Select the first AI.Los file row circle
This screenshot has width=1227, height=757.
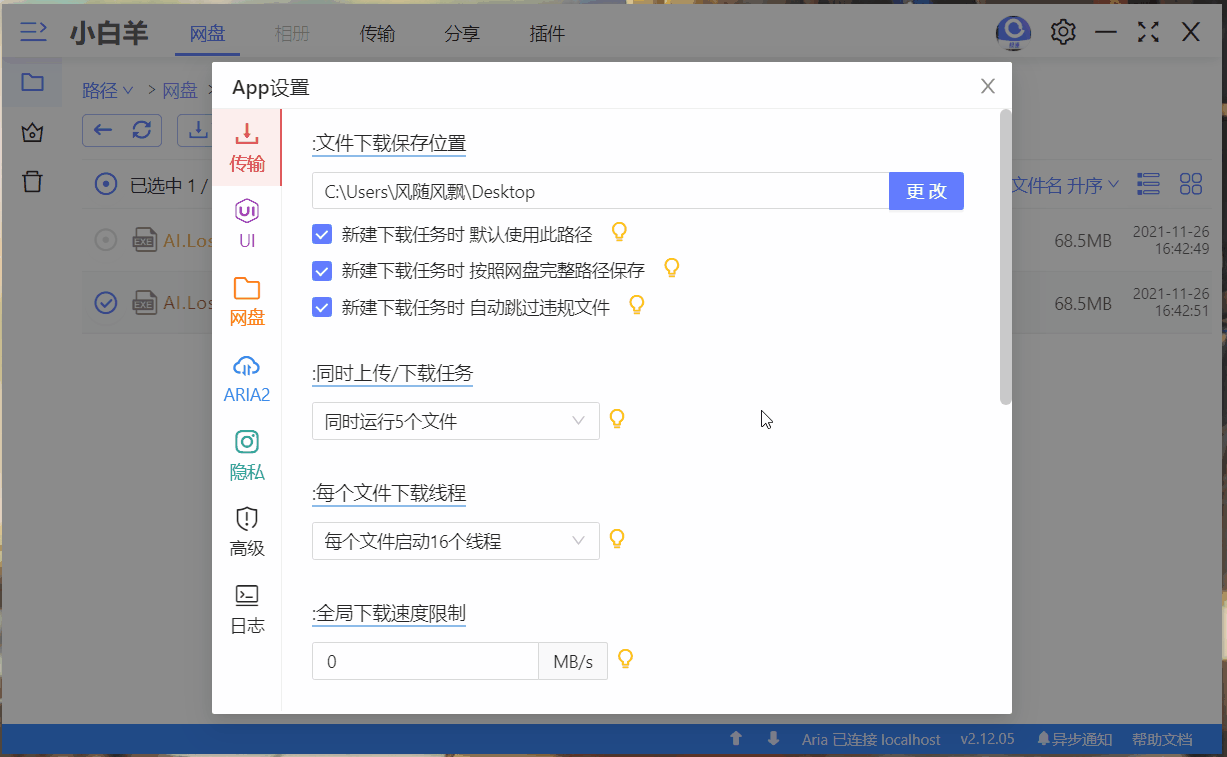pos(105,240)
